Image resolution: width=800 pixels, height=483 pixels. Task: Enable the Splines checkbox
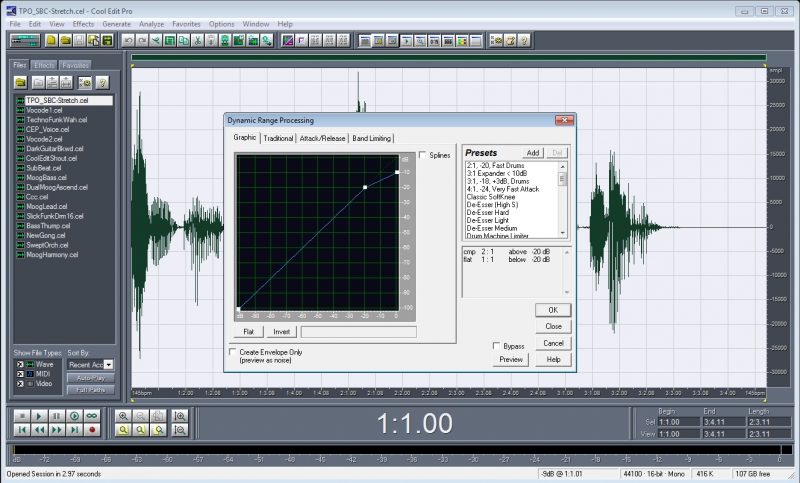422,155
